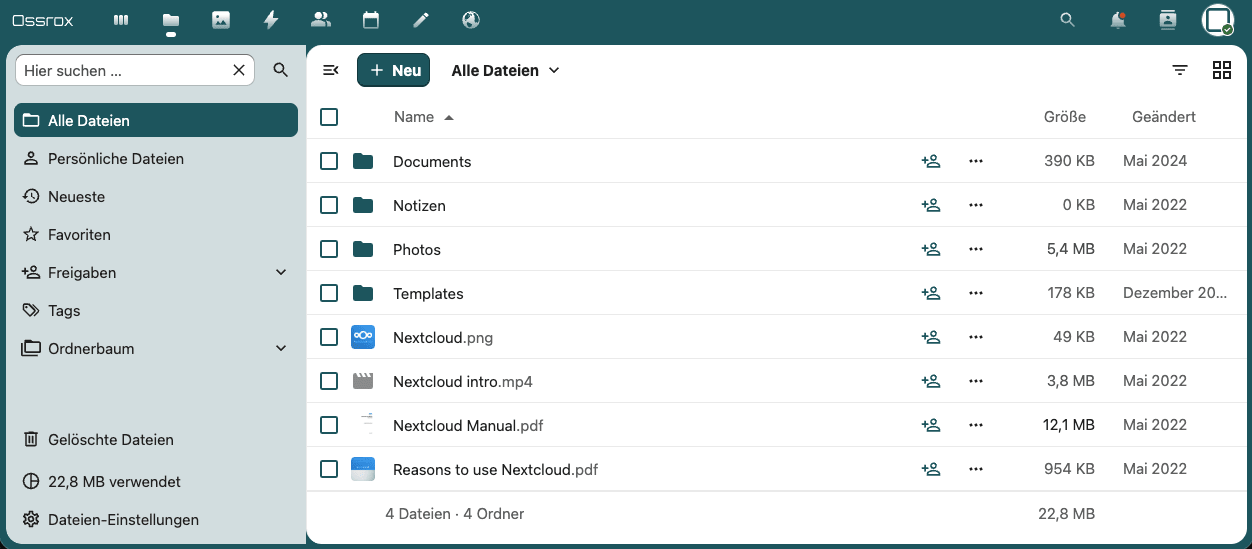This screenshot has width=1252, height=549.
Task: Open the Contacts app icon in top bar
Action: click(x=321, y=20)
